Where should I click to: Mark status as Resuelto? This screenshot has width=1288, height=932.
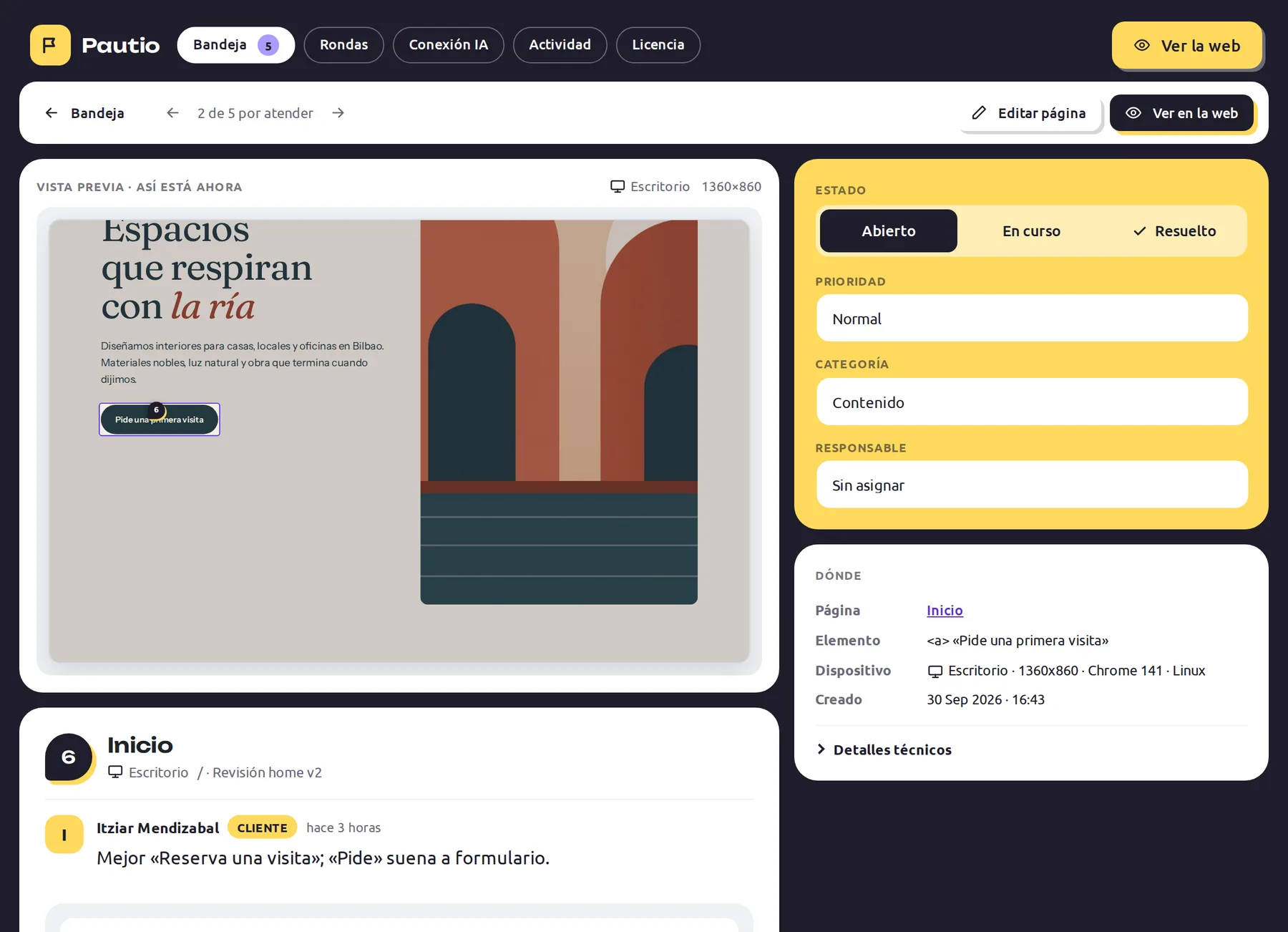click(x=1174, y=231)
